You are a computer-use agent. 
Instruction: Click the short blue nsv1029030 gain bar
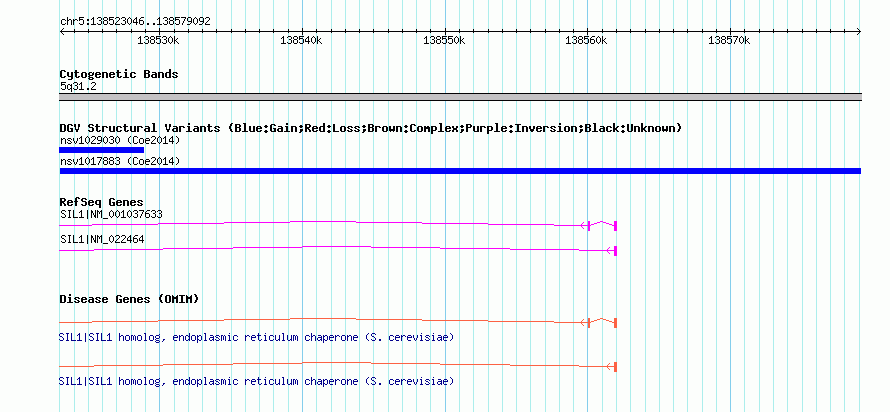coord(102,150)
